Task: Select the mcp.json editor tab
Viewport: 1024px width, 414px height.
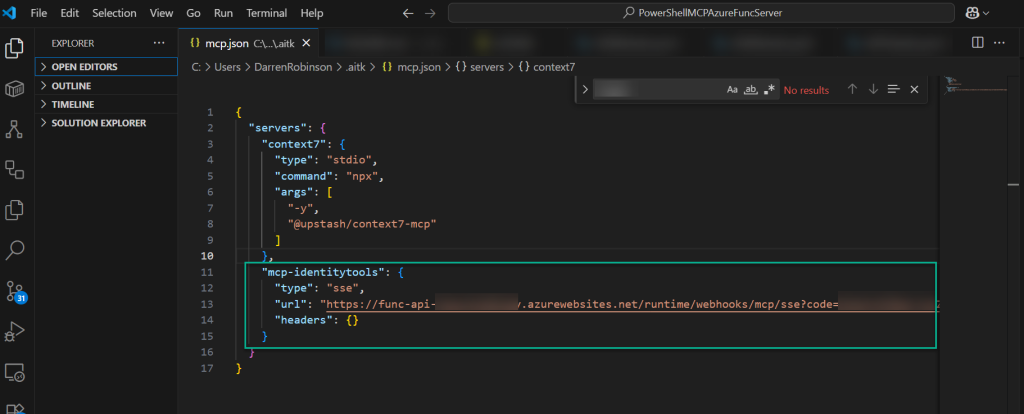Action: (x=225, y=43)
